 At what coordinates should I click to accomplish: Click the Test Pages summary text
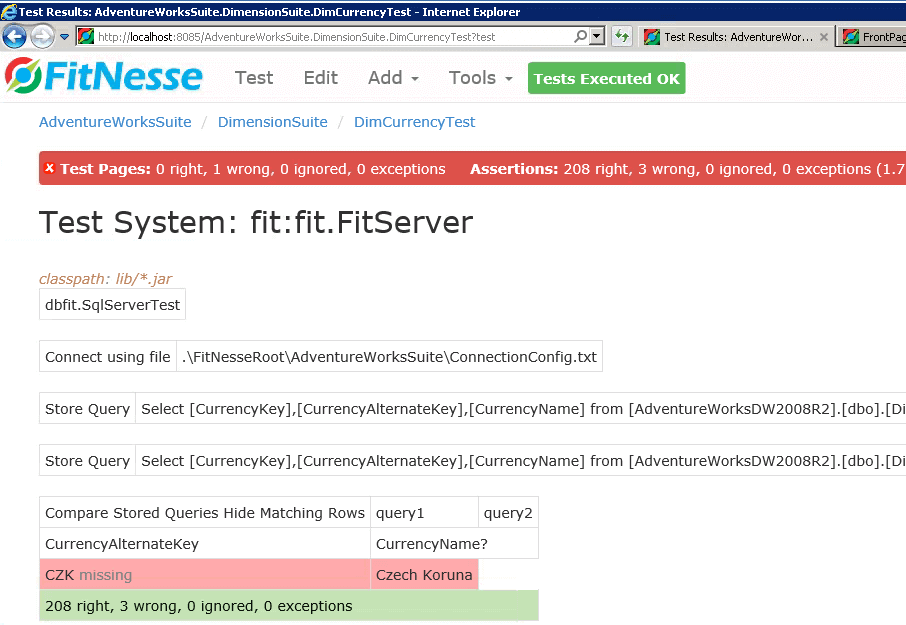pyautogui.click(x=253, y=169)
